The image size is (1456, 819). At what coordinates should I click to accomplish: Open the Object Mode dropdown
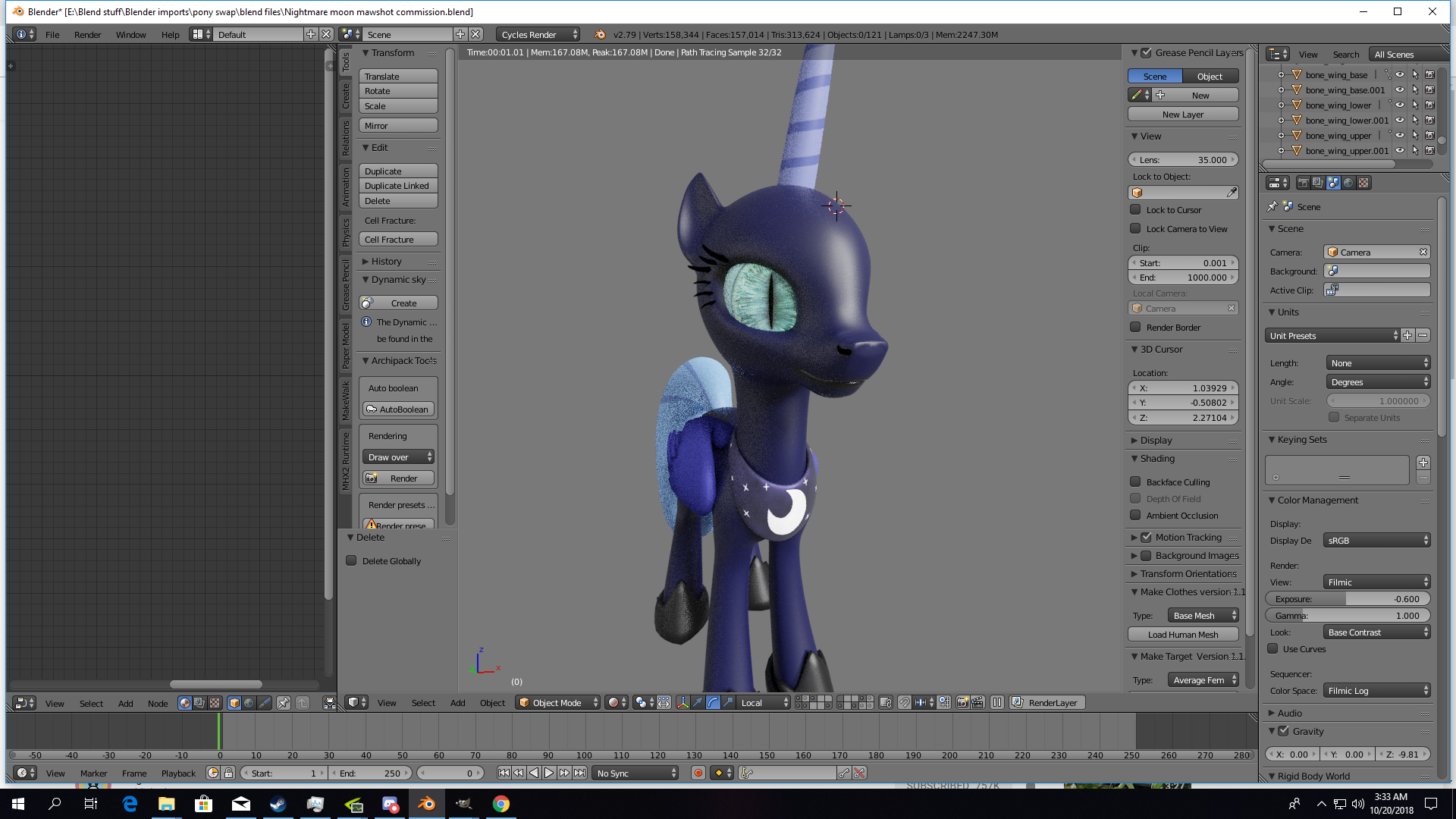click(557, 702)
